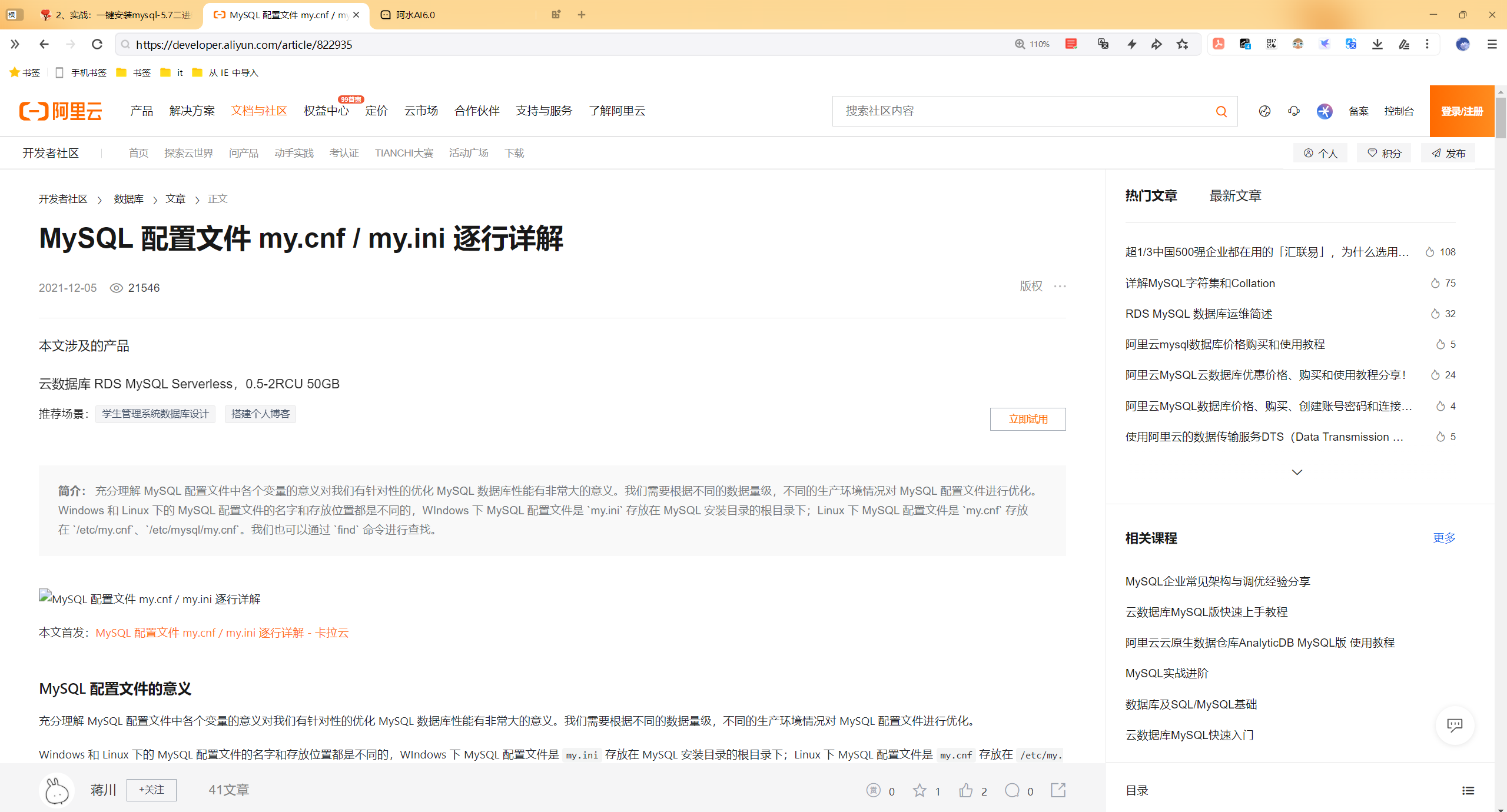Click the 数据库 breadcrumb link

click(128, 199)
